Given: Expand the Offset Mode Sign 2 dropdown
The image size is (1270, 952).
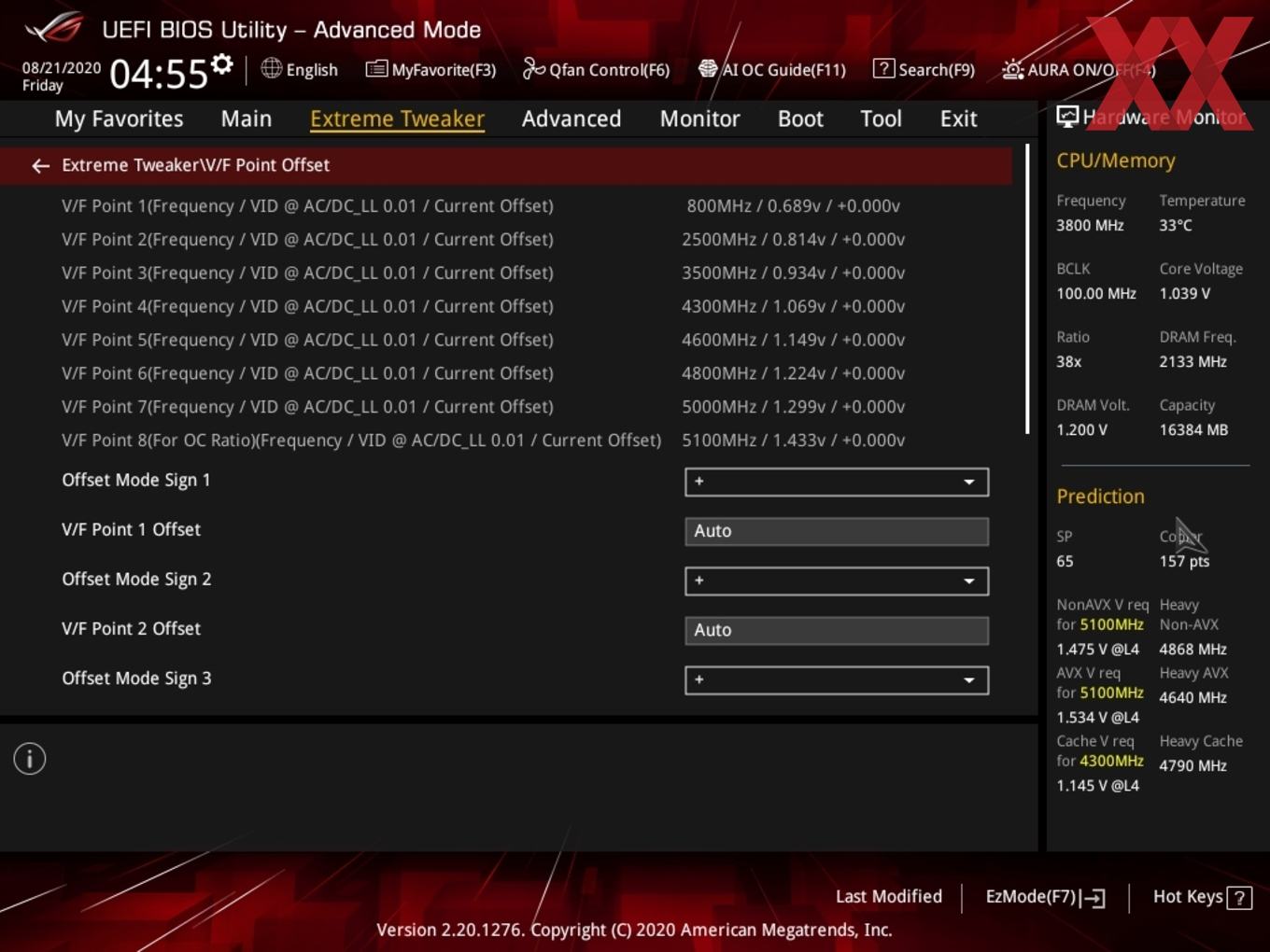Looking at the screenshot, I should [x=837, y=581].
